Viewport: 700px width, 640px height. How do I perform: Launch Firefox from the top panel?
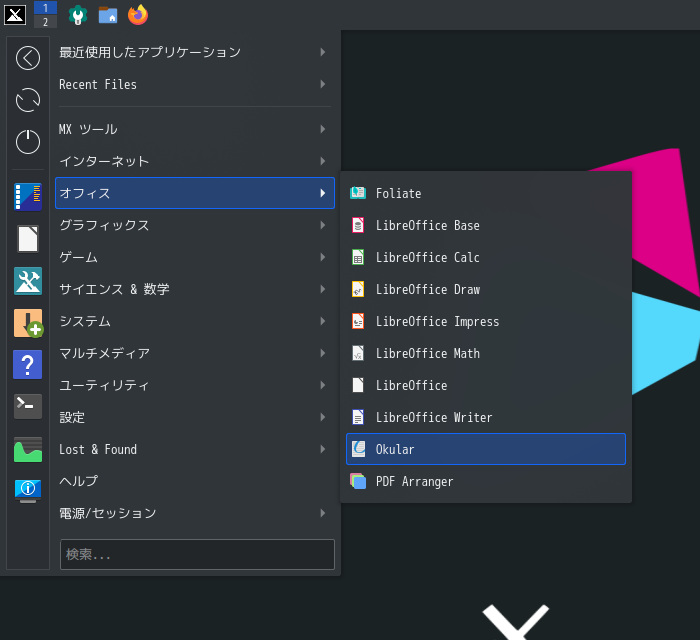[x=138, y=15]
